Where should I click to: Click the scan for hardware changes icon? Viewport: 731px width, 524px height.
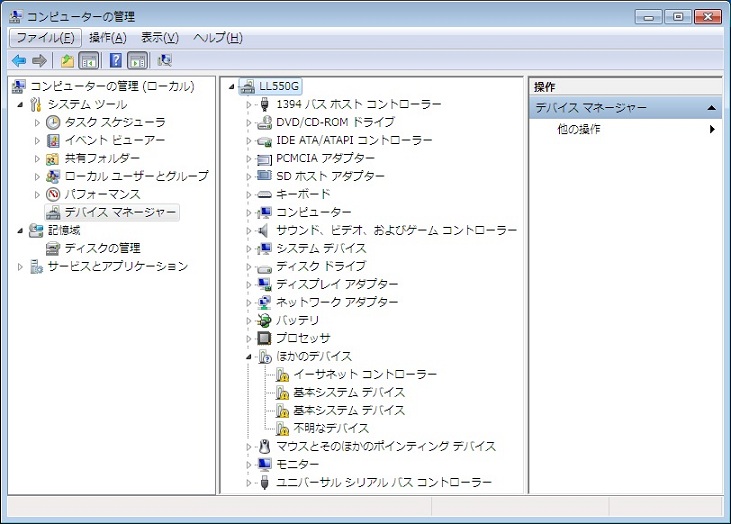click(x=165, y=61)
